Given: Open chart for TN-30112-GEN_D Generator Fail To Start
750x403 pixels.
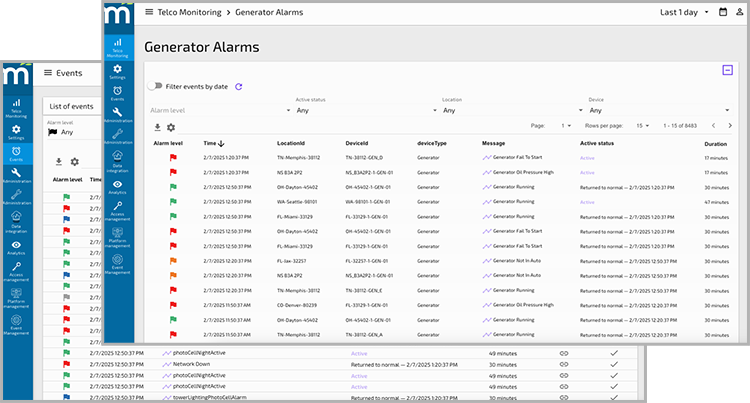Looking at the screenshot, I should tap(487, 157).
